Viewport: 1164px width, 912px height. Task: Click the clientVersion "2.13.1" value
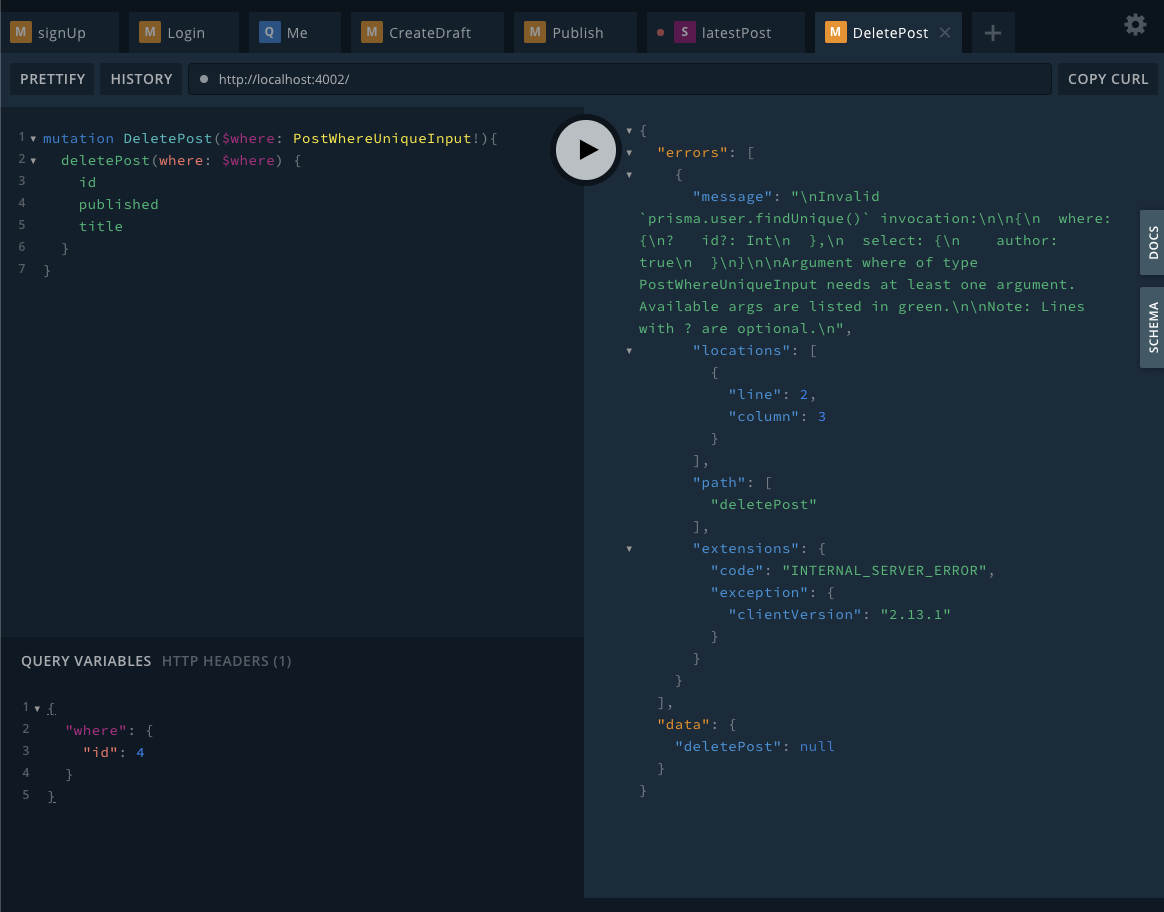915,614
